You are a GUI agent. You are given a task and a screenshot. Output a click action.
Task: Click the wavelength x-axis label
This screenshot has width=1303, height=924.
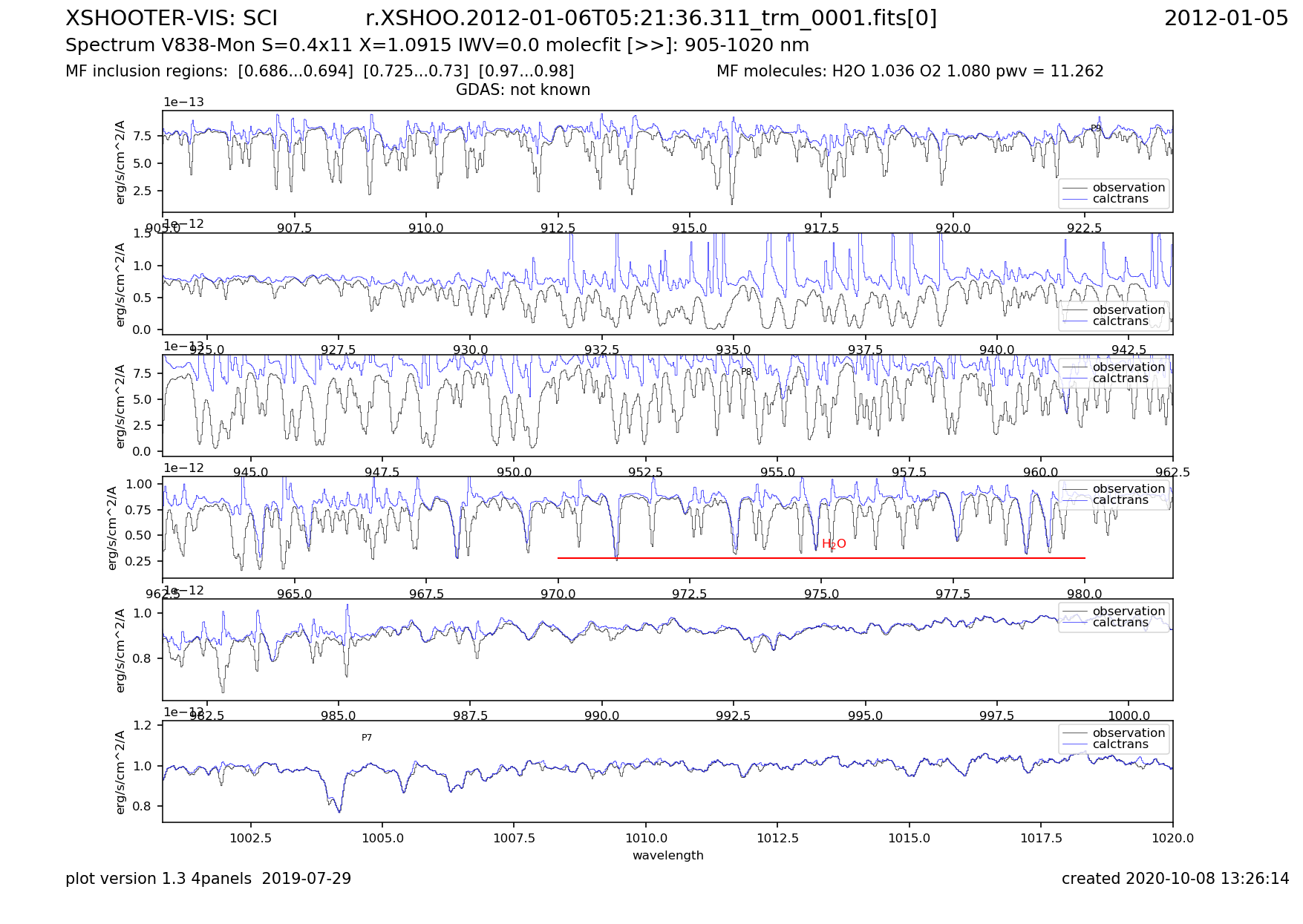pyautogui.click(x=667, y=855)
